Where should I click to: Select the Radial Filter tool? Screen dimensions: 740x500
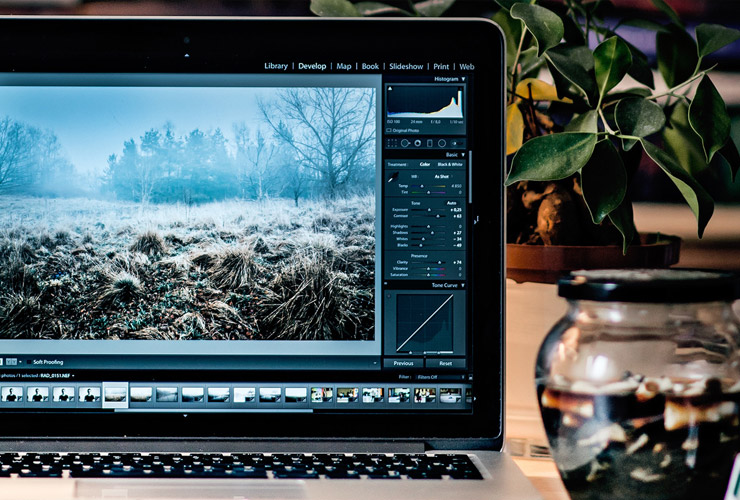(442, 143)
